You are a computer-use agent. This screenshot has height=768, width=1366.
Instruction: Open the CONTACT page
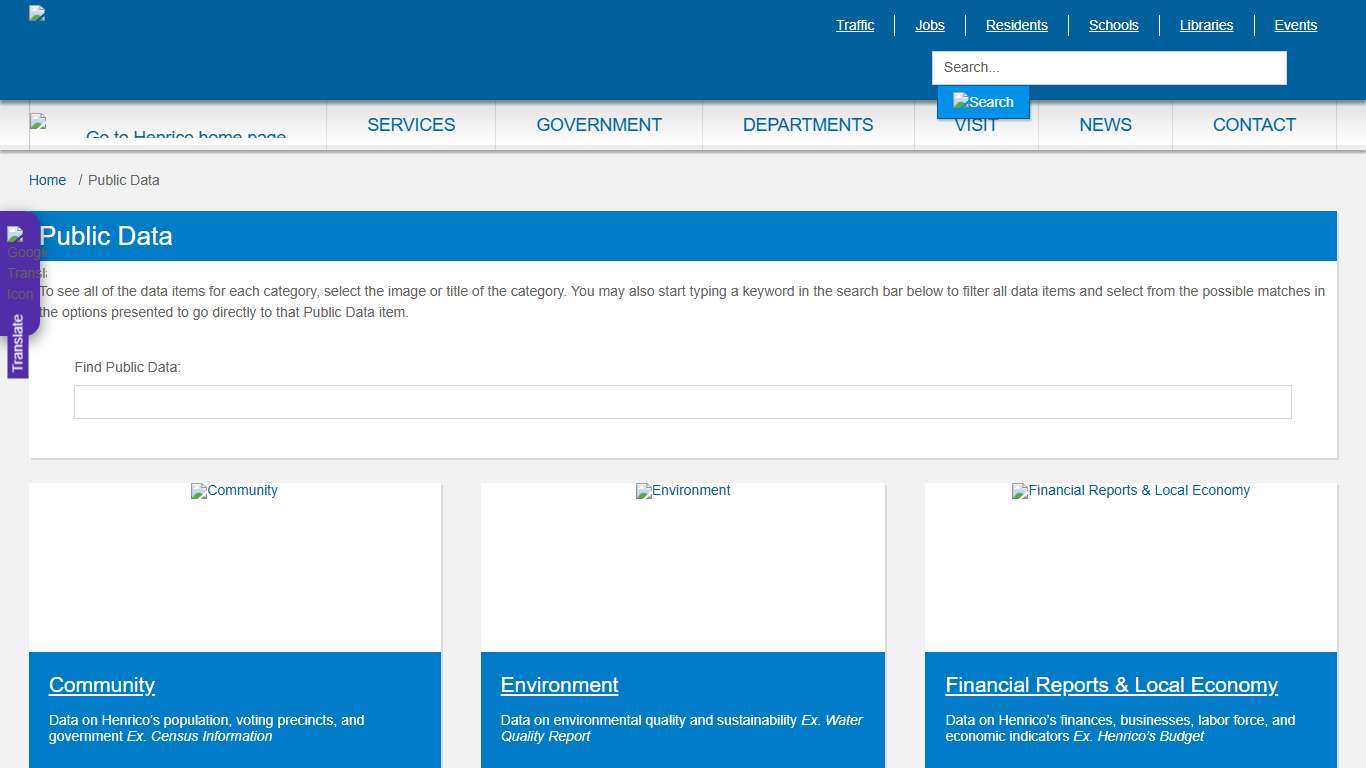tap(1254, 124)
